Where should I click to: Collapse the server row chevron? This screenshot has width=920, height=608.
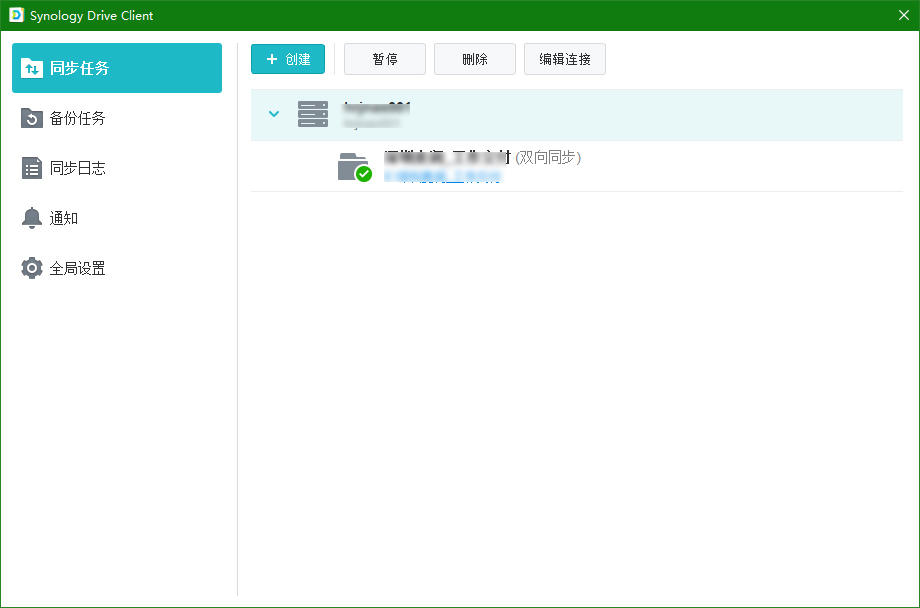point(273,114)
